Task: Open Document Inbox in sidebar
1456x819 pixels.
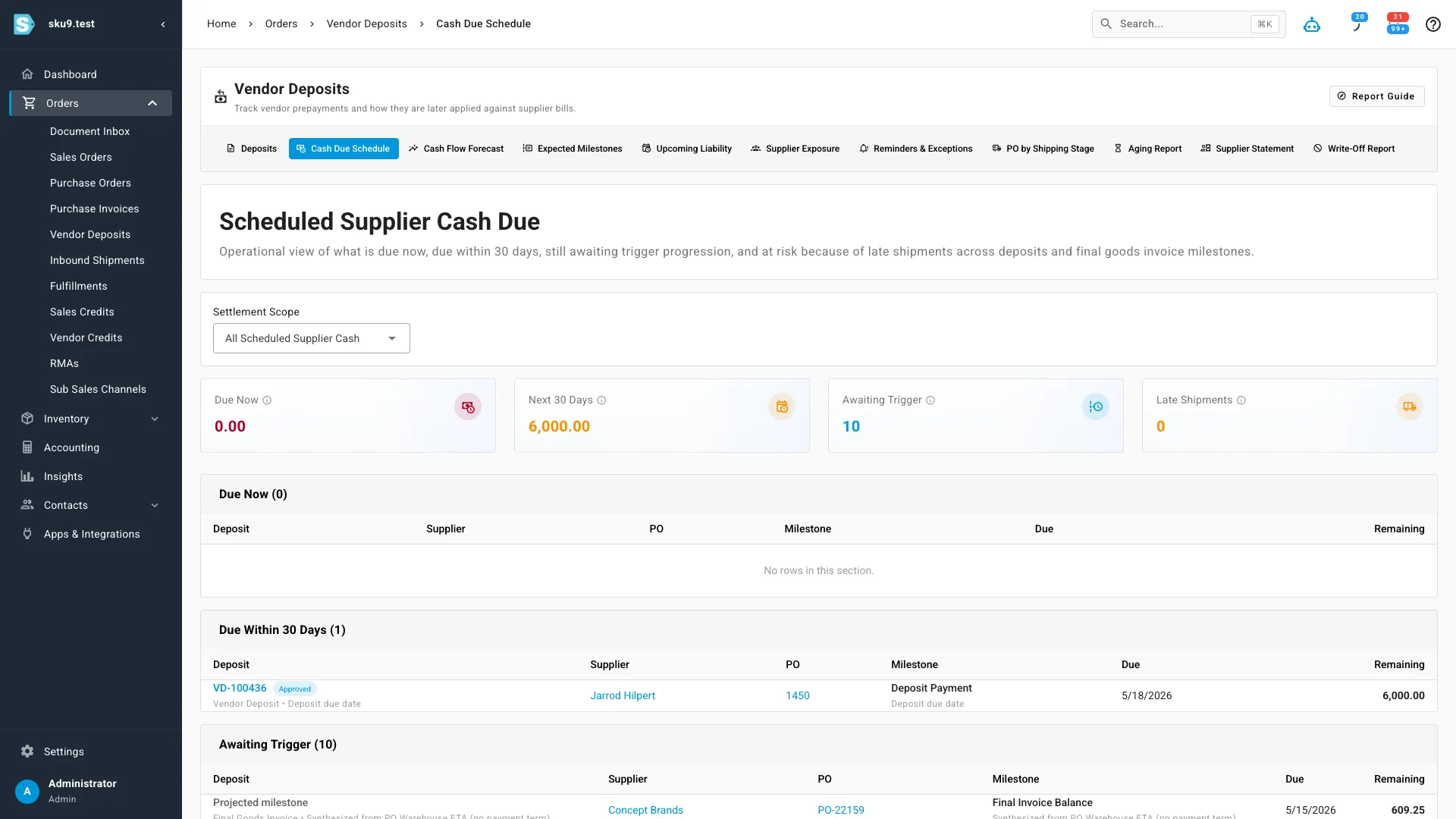Action: pyautogui.click(x=89, y=131)
